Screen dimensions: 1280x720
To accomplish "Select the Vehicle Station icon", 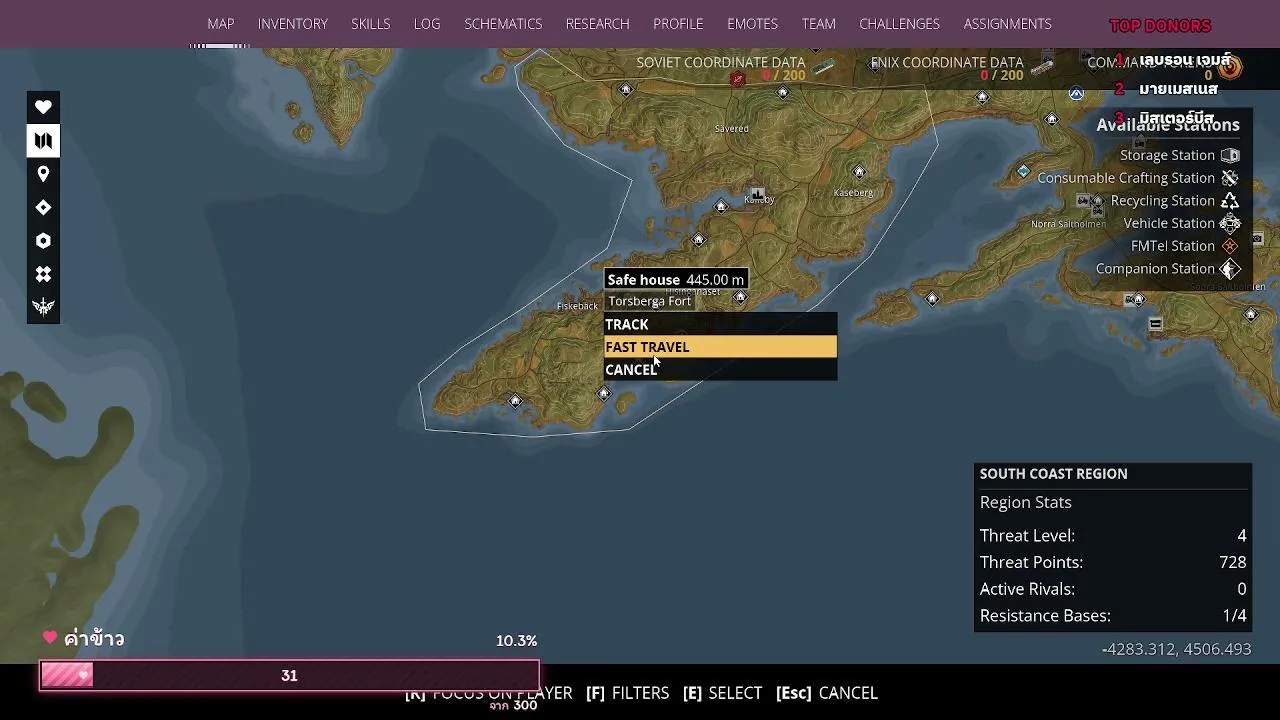I will 1230,223.
